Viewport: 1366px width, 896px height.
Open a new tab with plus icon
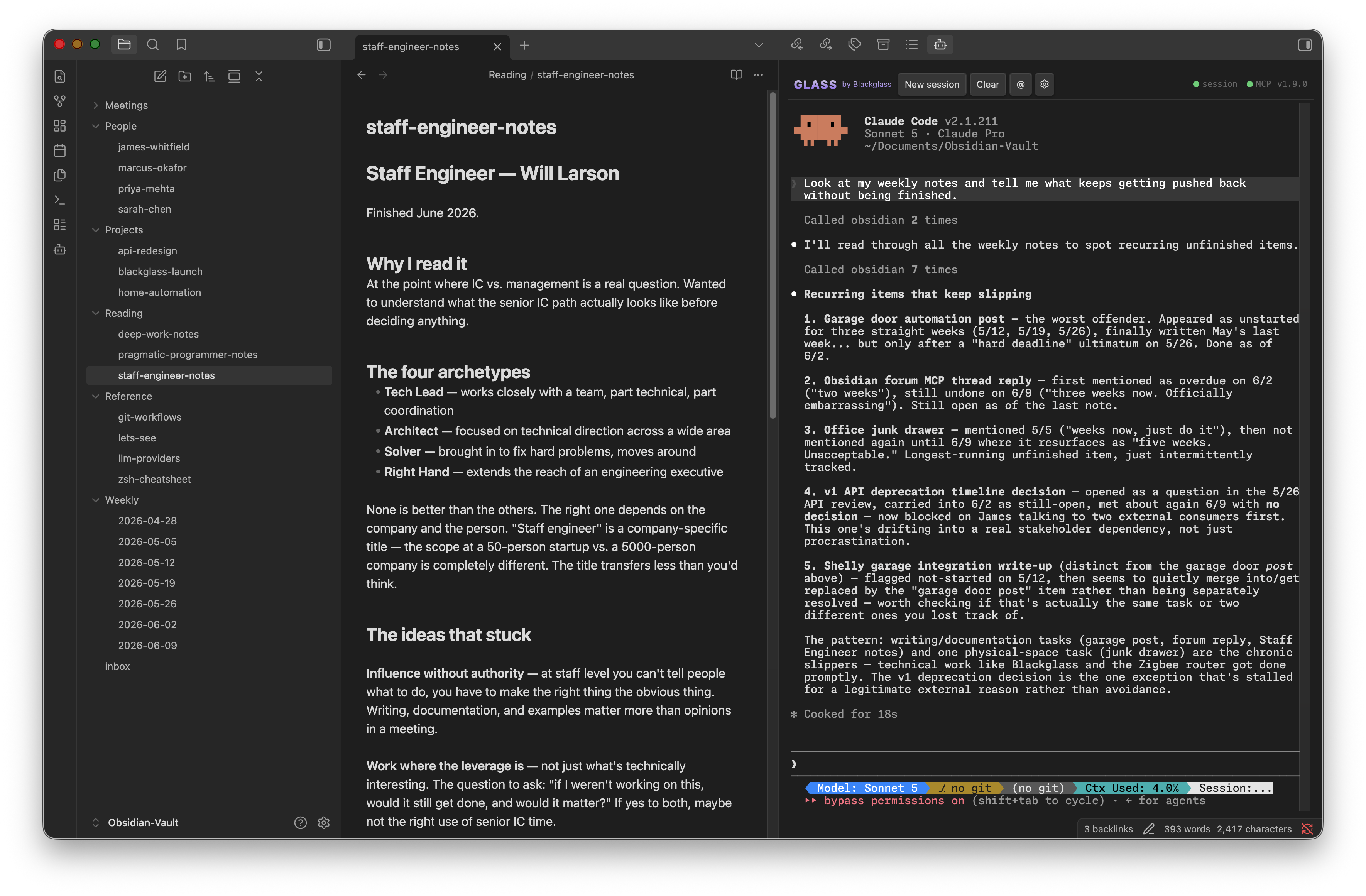coord(524,46)
